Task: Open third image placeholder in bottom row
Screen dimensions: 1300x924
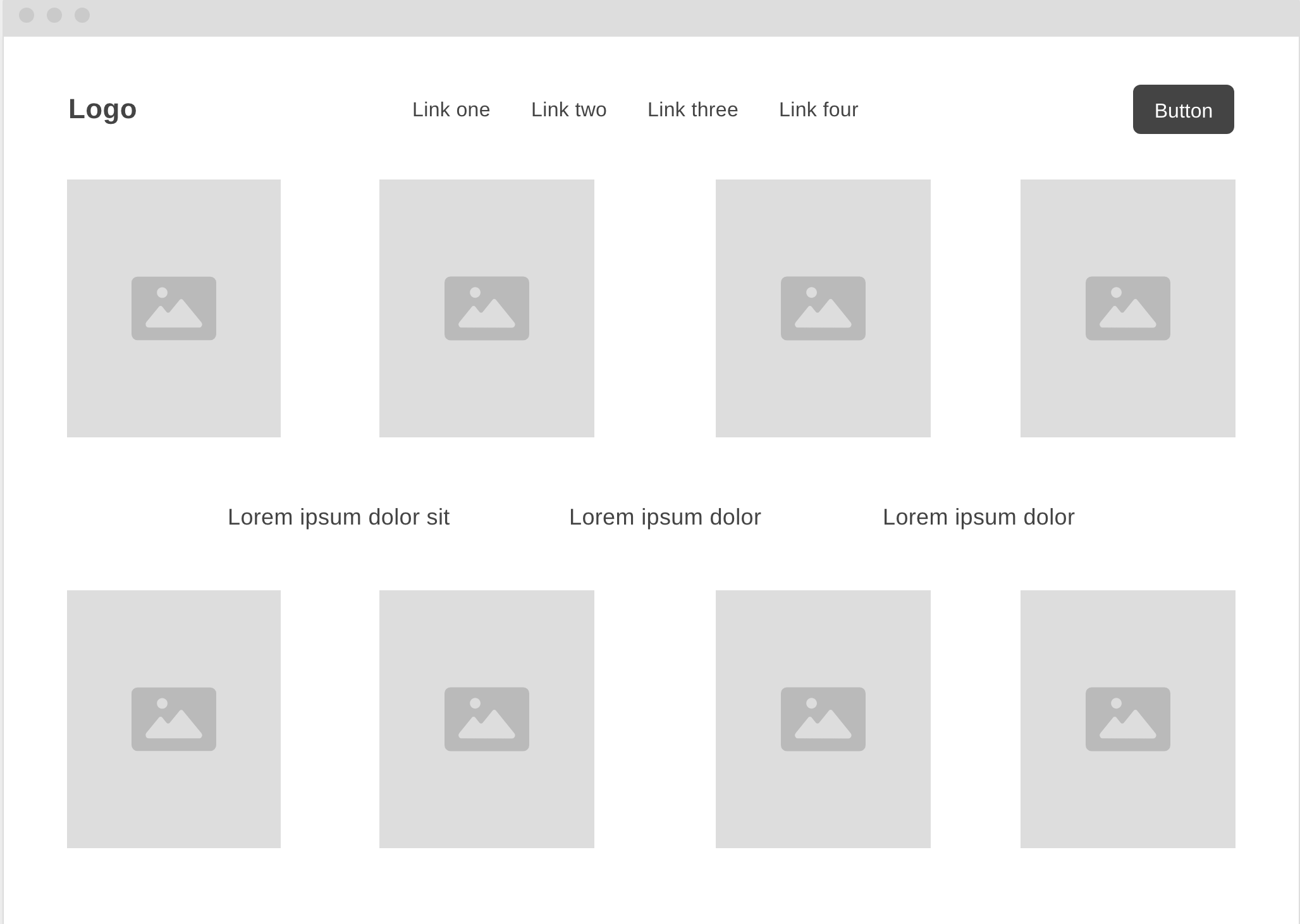Action: (823, 719)
